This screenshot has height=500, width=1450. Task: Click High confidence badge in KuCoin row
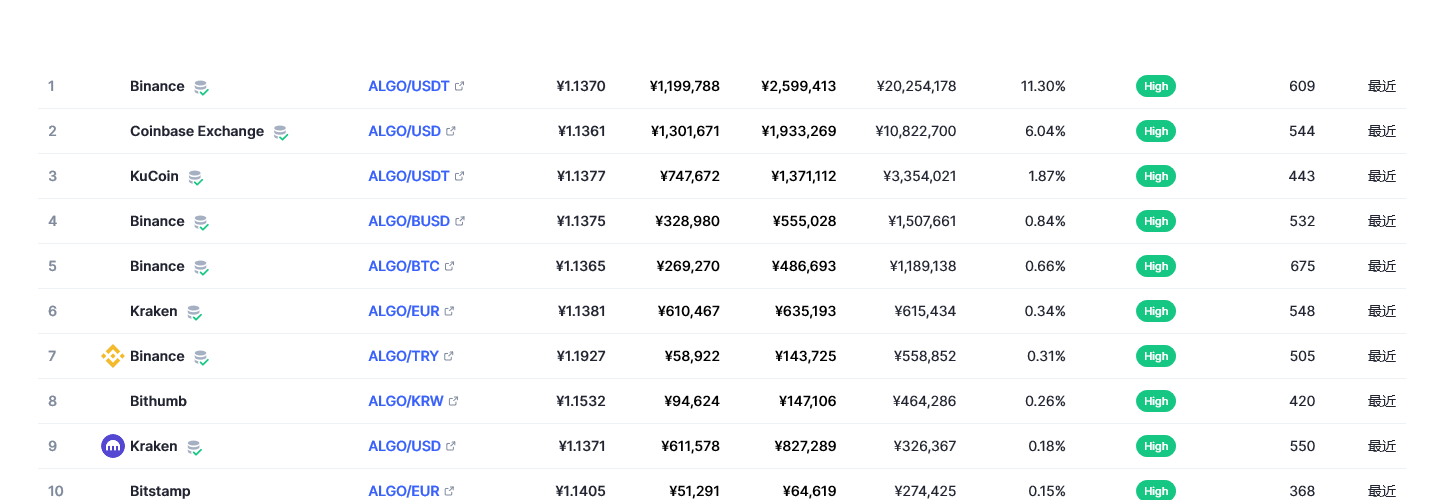coord(1156,176)
